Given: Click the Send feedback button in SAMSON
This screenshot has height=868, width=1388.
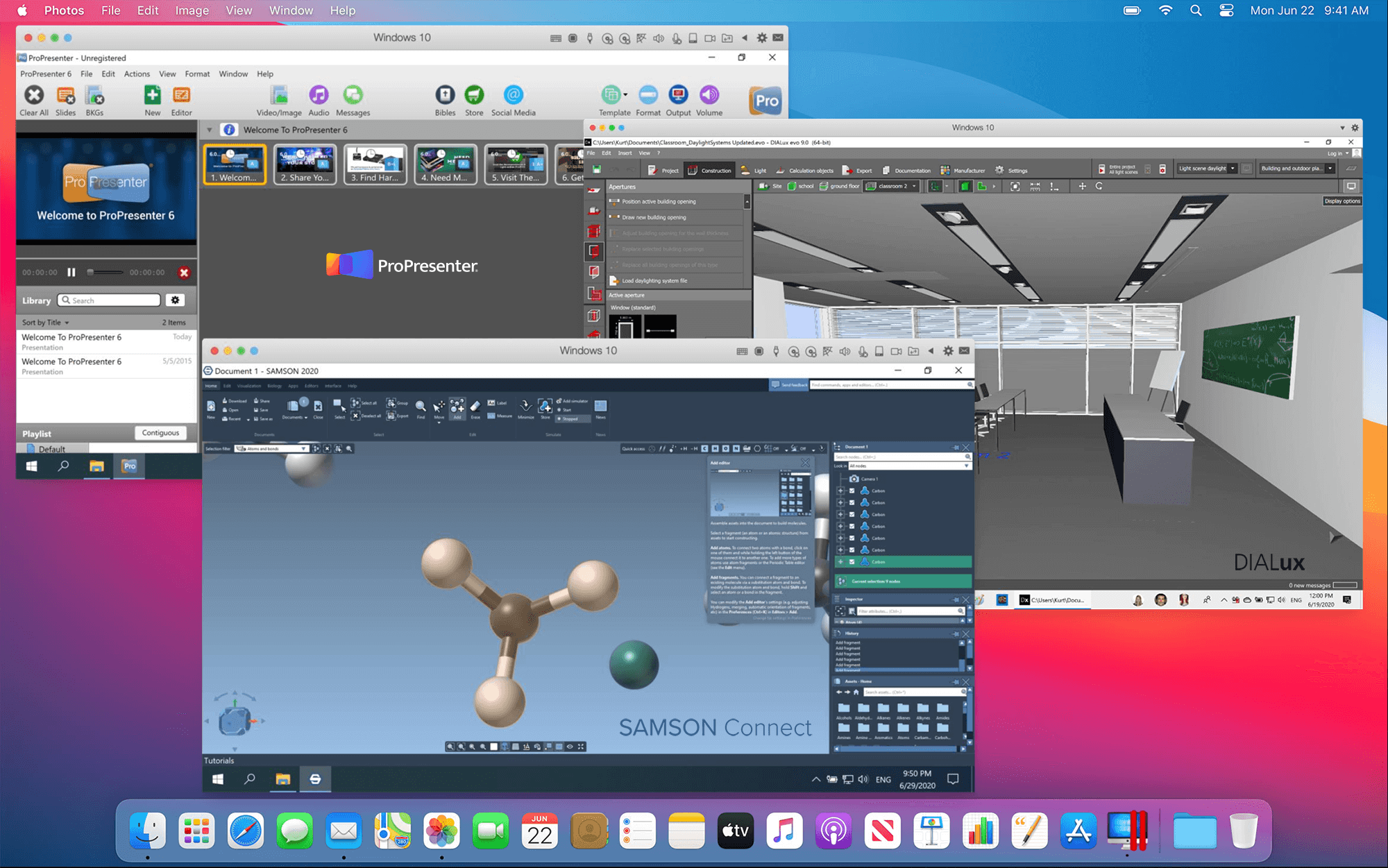Looking at the screenshot, I should coord(790,384).
